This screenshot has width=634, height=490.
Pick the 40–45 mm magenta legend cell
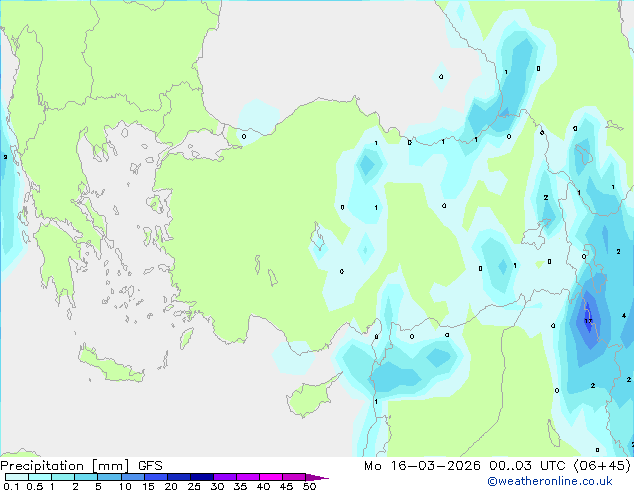click(x=271, y=477)
